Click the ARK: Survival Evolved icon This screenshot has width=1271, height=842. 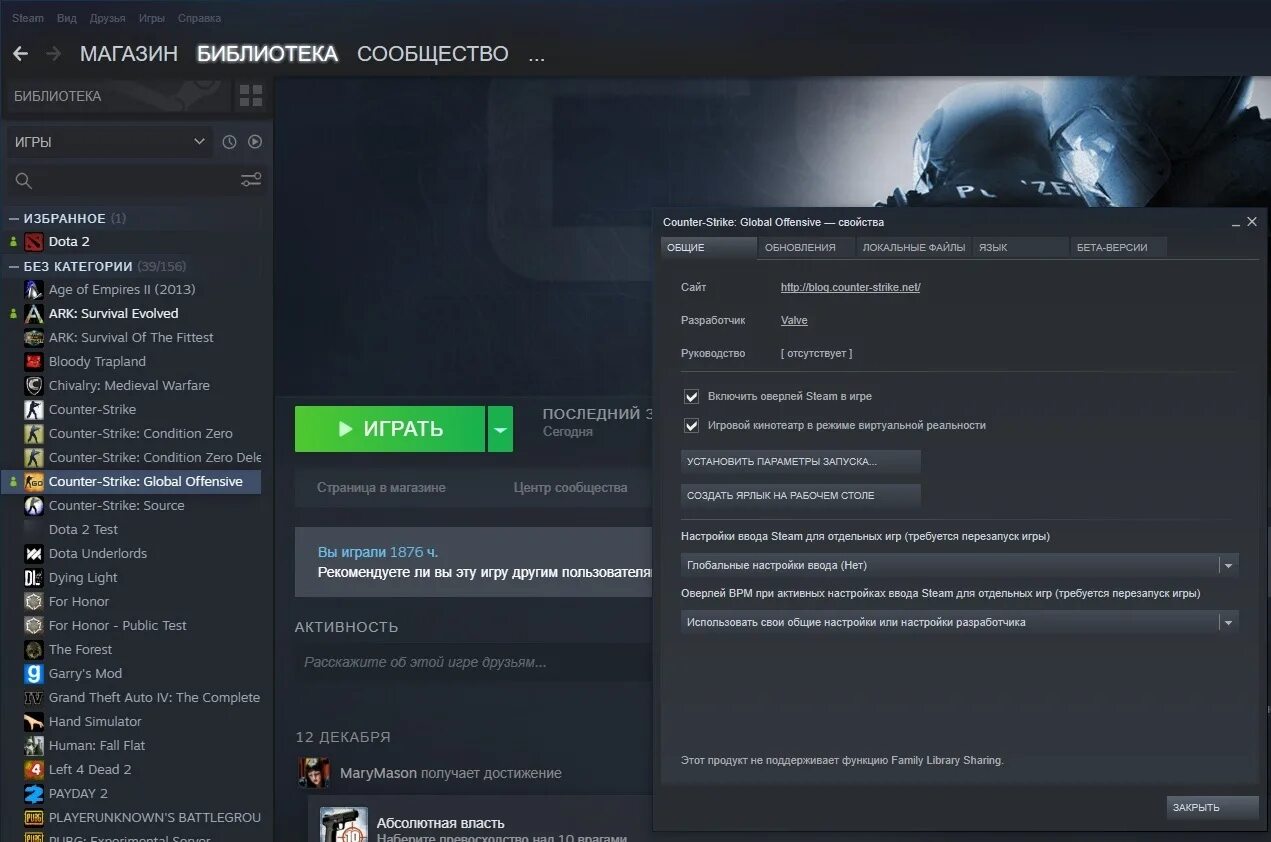click(x=34, y=313)
